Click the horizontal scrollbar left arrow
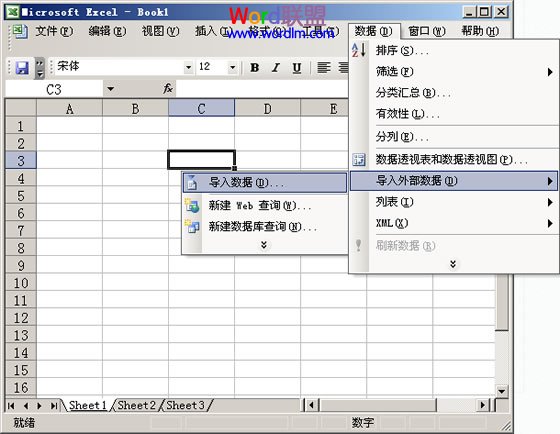Viewport: 560px width, 434px height. 311,405
